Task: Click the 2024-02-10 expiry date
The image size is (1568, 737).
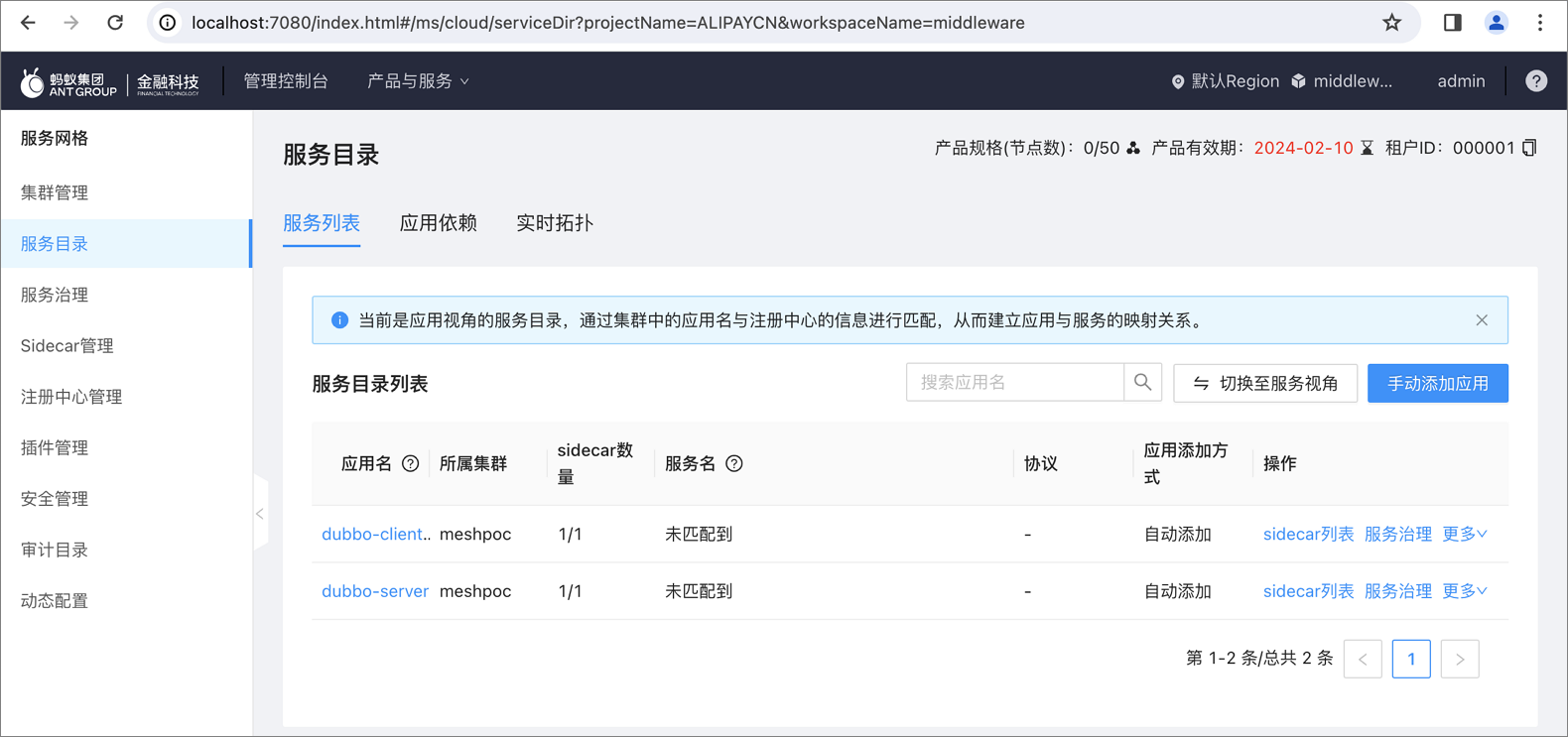Action: point(1303,148)
